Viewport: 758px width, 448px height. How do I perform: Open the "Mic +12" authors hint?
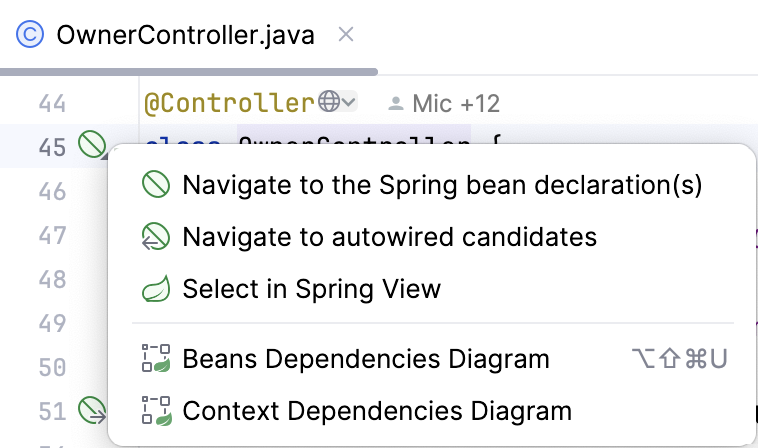(455, 103)
